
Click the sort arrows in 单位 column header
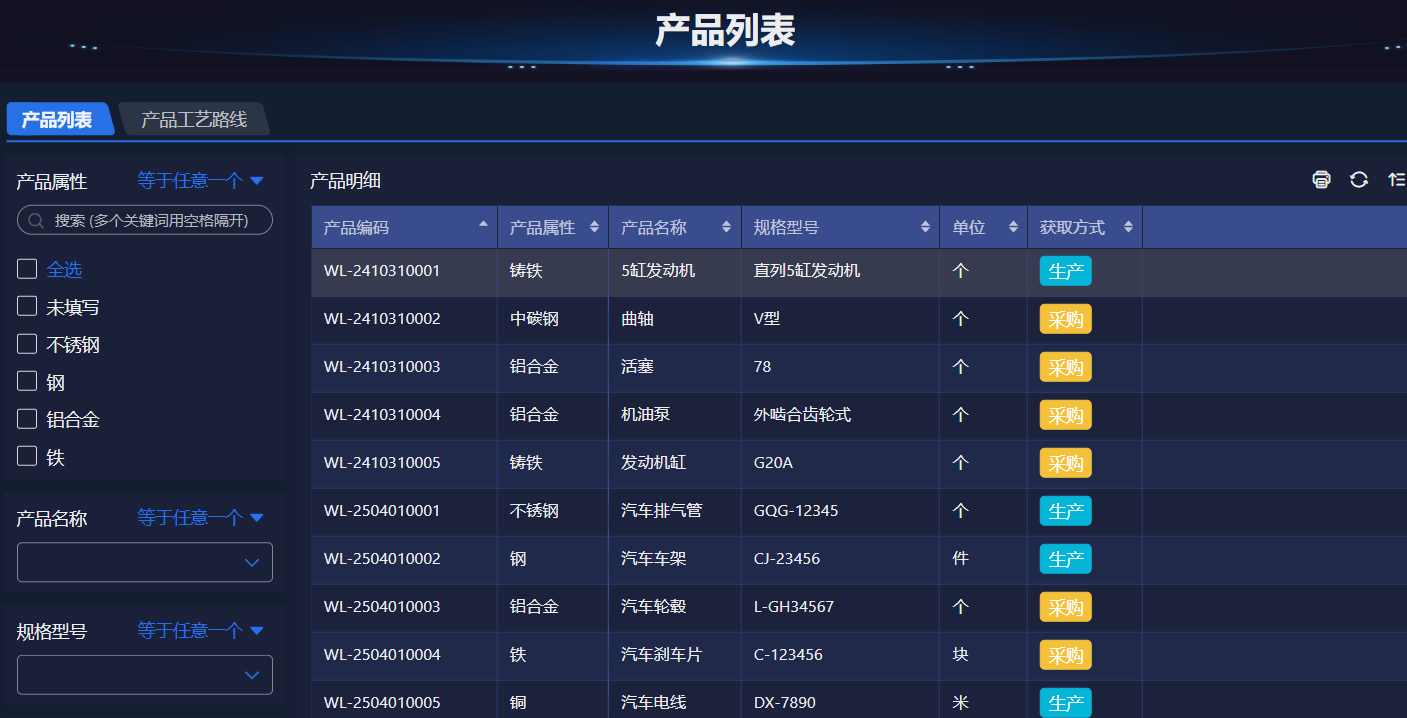coord(1014,227)
